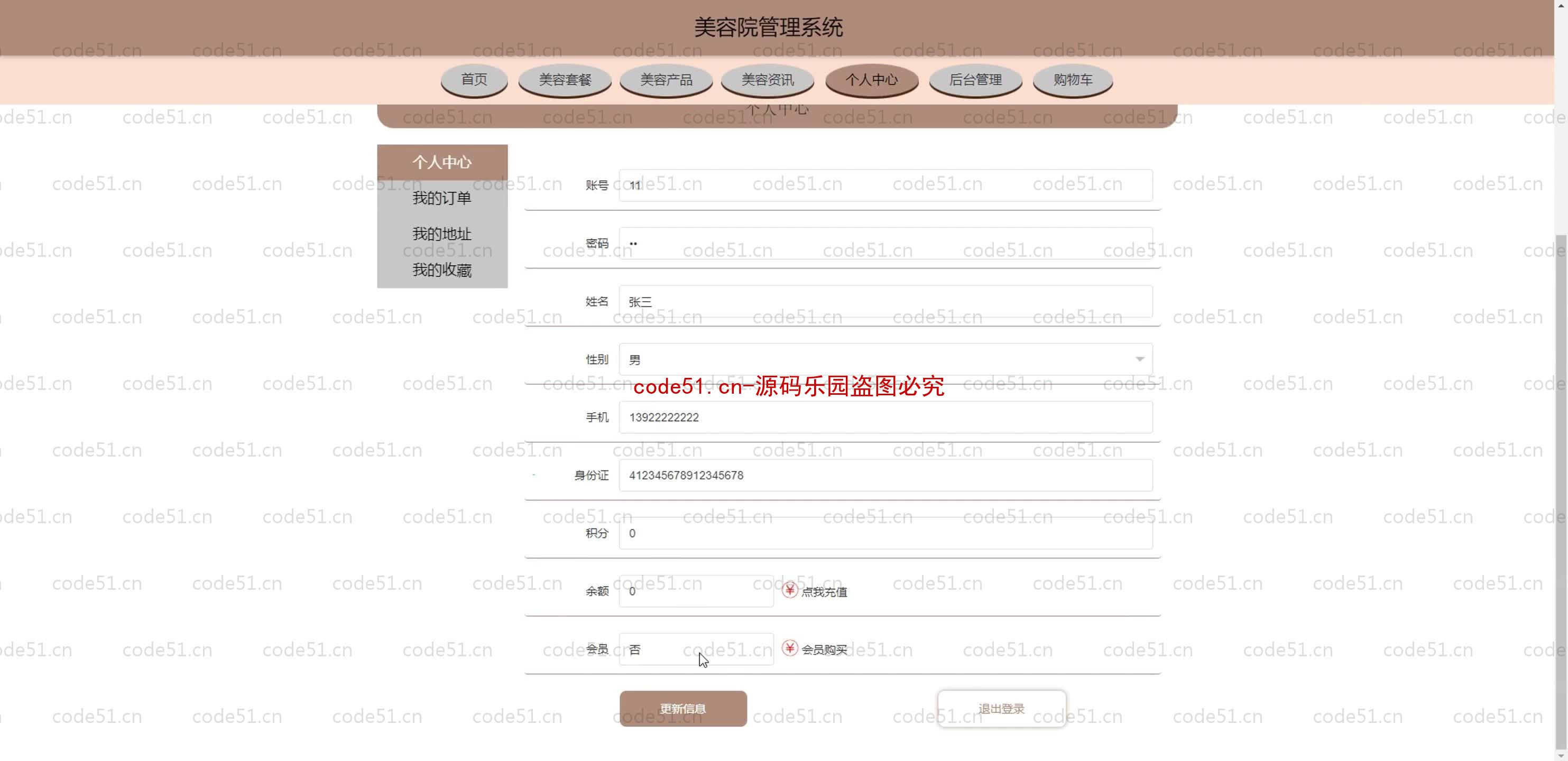Open the 美容产品 navigation item
The width and height of the screenshot is (1568, 761).
click(x=666, y=80)
